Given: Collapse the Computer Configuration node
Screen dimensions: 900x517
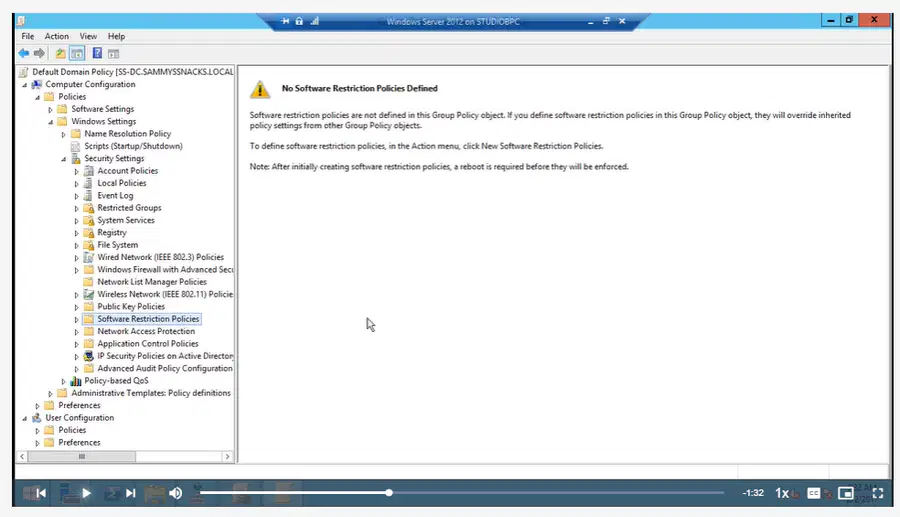Looking at the screenshot, I should [x=25, y=85].
